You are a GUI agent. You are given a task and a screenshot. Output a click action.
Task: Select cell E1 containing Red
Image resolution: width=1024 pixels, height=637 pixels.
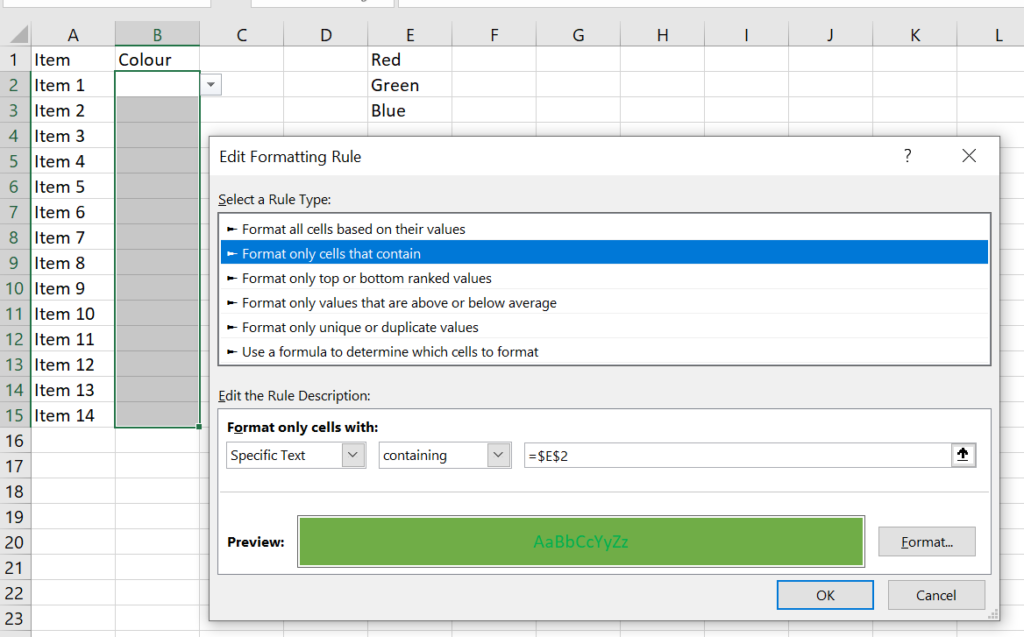pos(410,60)
